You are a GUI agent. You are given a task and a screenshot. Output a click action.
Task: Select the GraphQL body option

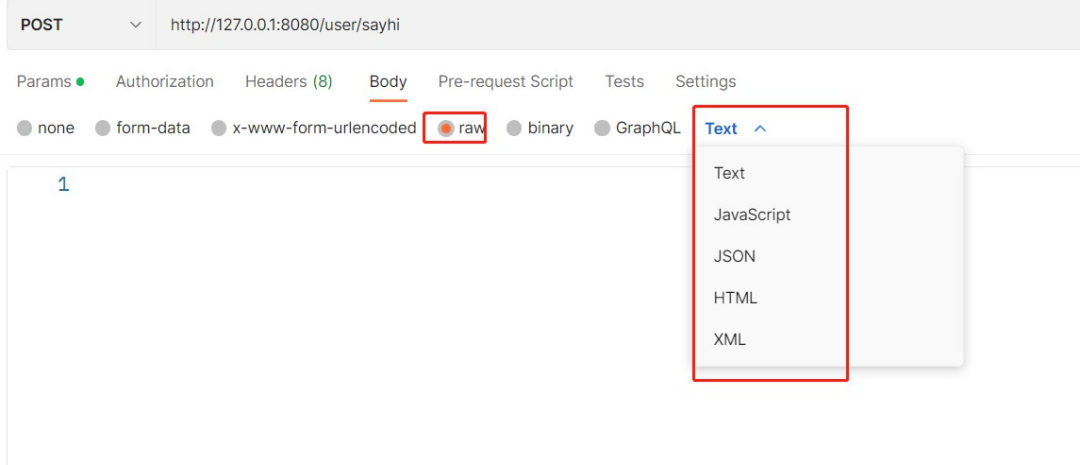coord(602,128)
